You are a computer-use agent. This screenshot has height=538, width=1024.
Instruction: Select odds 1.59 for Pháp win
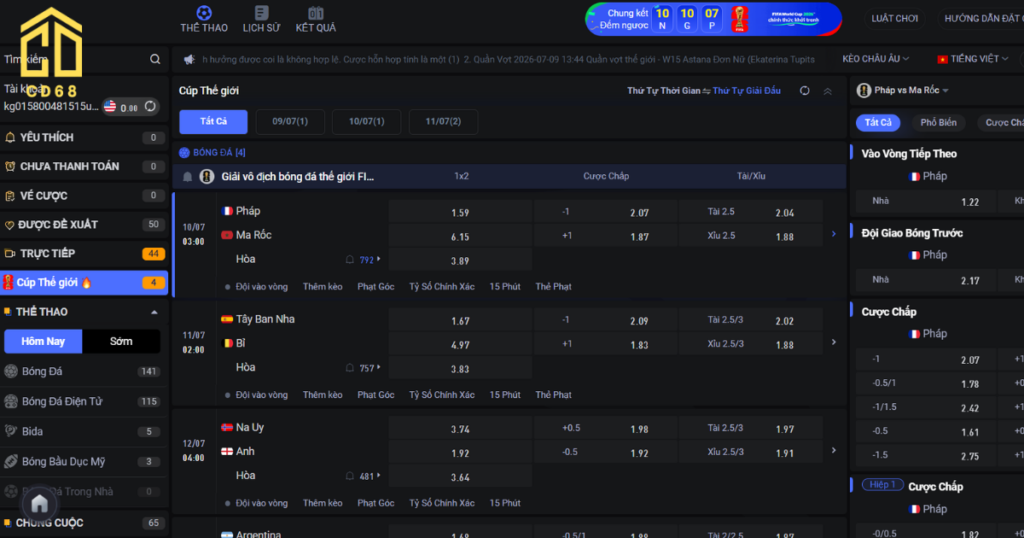pos(460,213)
